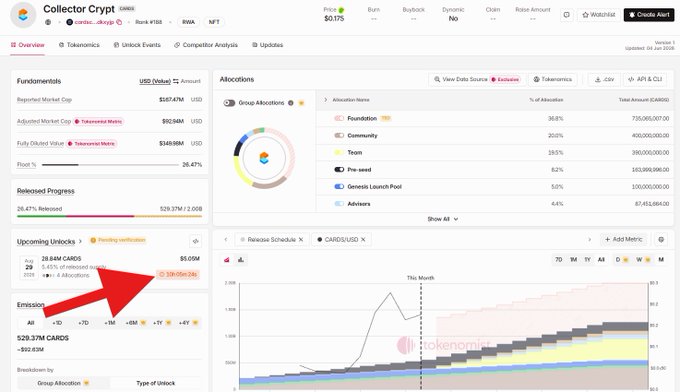
Task: Switch fundamentals to Amount view
Action: tap(190, 81)
